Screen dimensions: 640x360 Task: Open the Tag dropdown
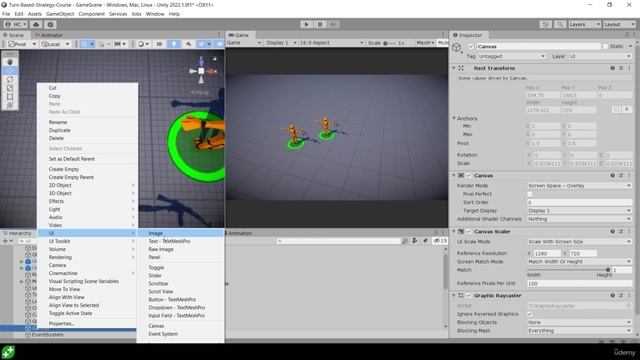tap(511, 56)
